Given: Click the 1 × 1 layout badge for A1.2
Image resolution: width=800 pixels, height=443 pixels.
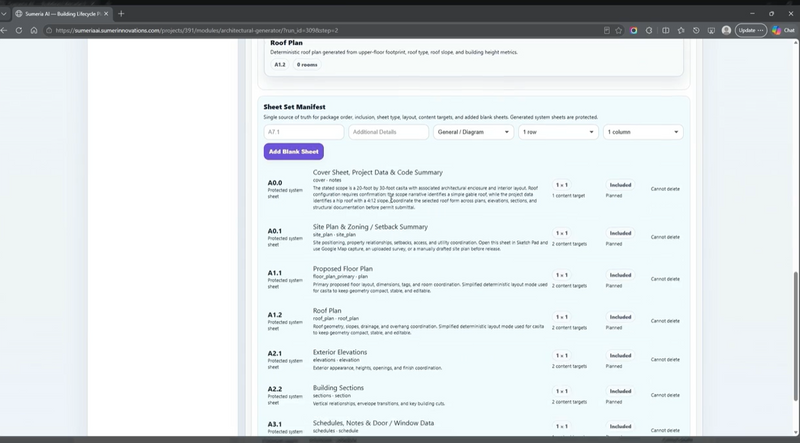Looking at the screenshot, I should point(561,316).
